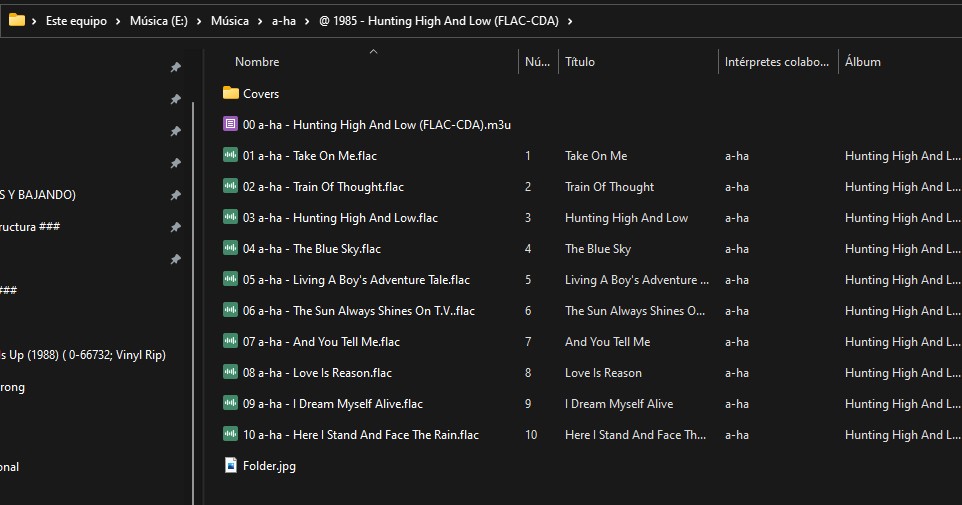Go to 'Música (E:)' drive in the address bar
The image size is (962, 505).
click(158, 21)
